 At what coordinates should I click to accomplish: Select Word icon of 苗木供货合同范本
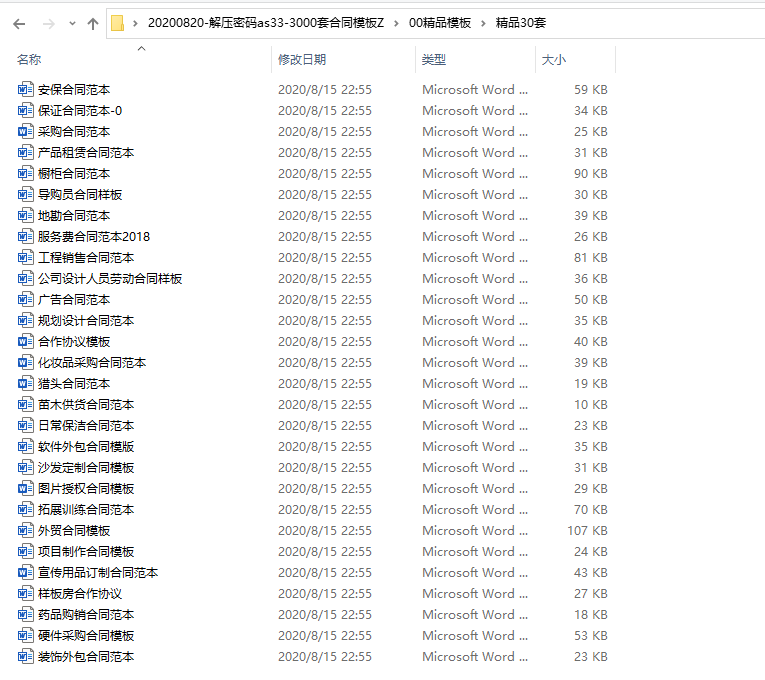[x=25, y=404]
